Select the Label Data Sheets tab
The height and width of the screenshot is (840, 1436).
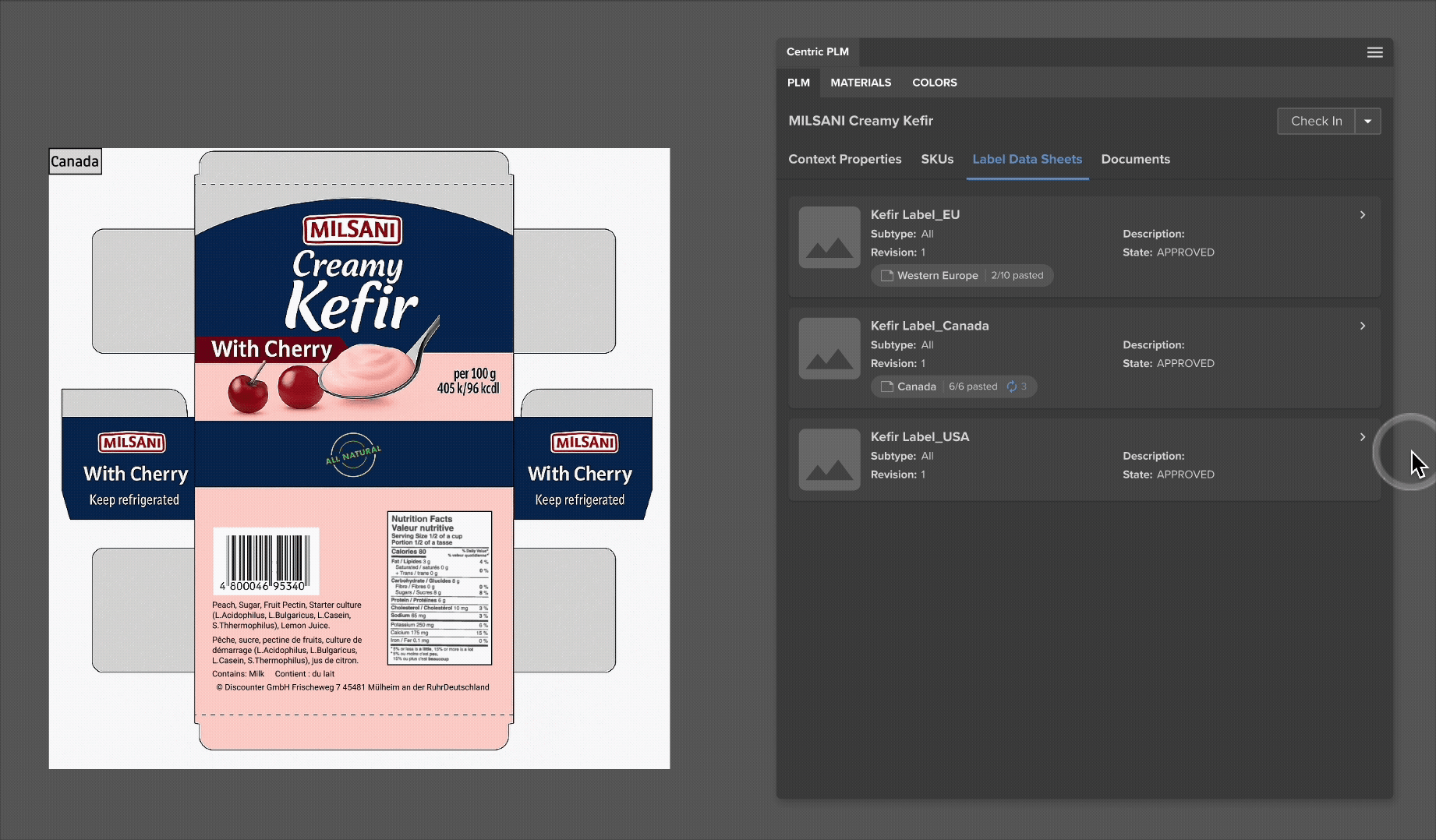click(1027, 159)
